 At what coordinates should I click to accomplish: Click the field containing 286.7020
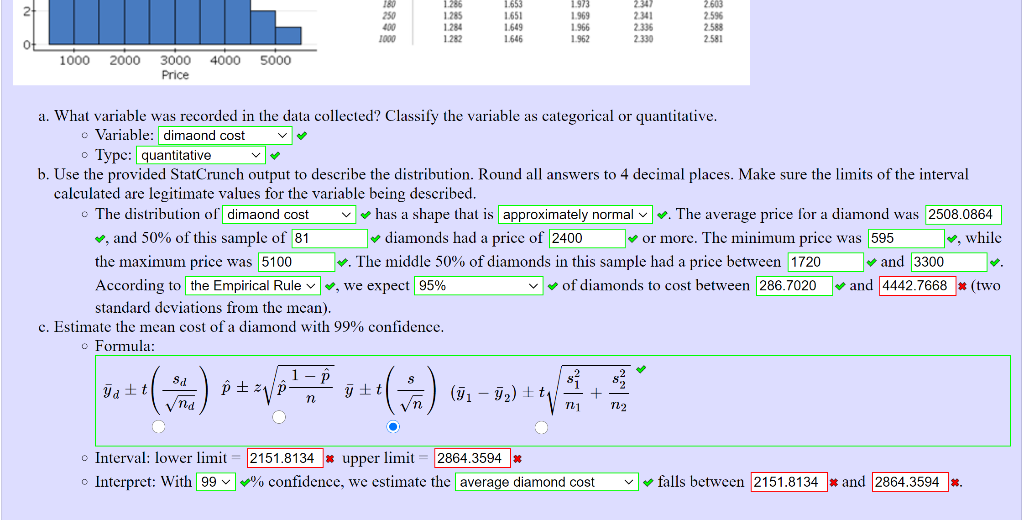(x=795, y=286)
